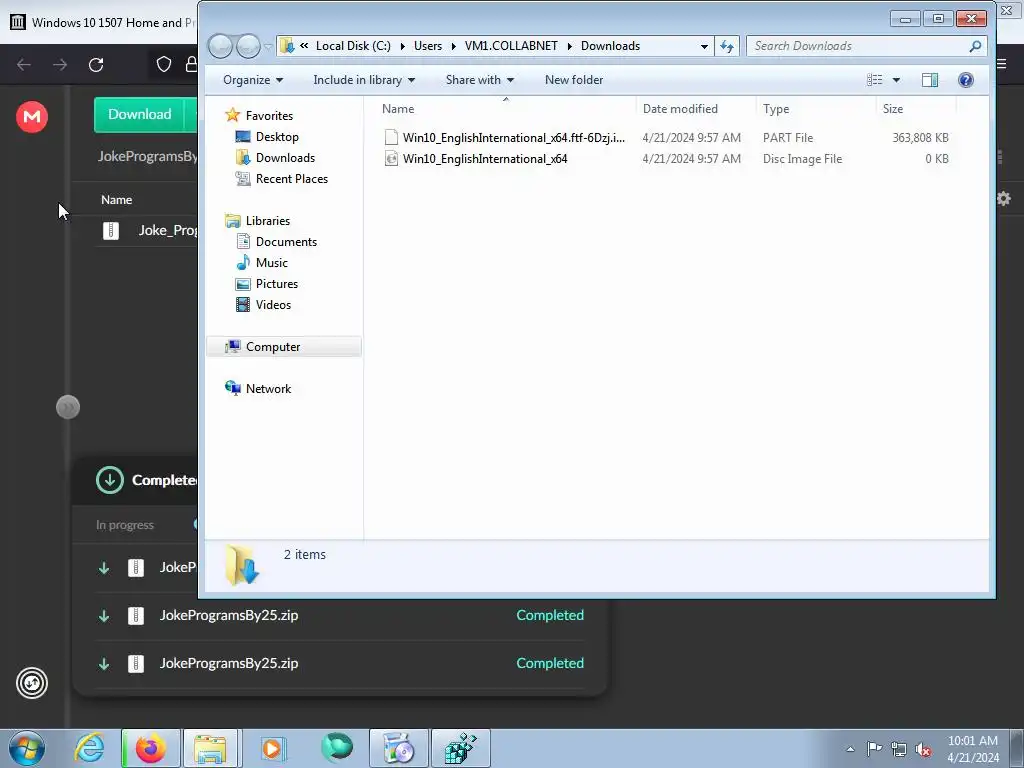The image size is (1024, 768).
Task: Click the green MEGA Download button
Action: 139,114
